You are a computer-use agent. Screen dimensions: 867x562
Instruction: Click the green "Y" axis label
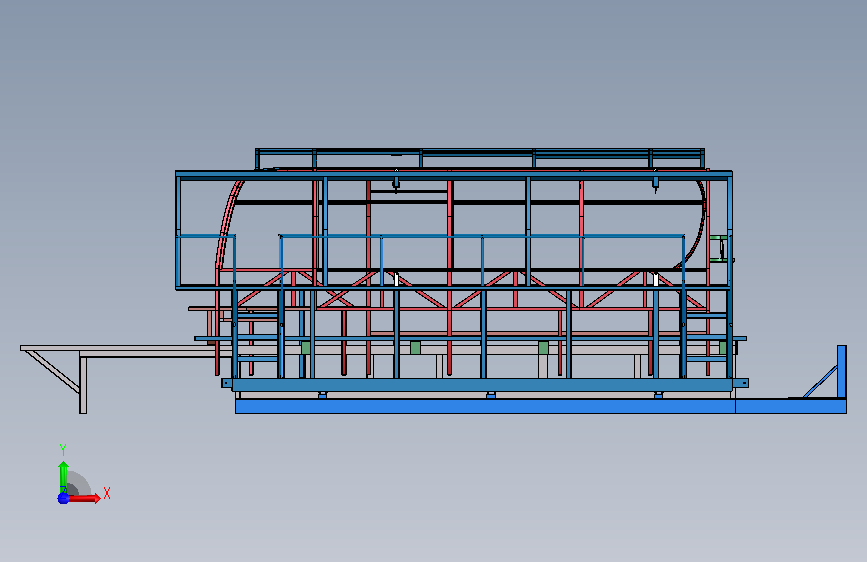click(63, 449)
